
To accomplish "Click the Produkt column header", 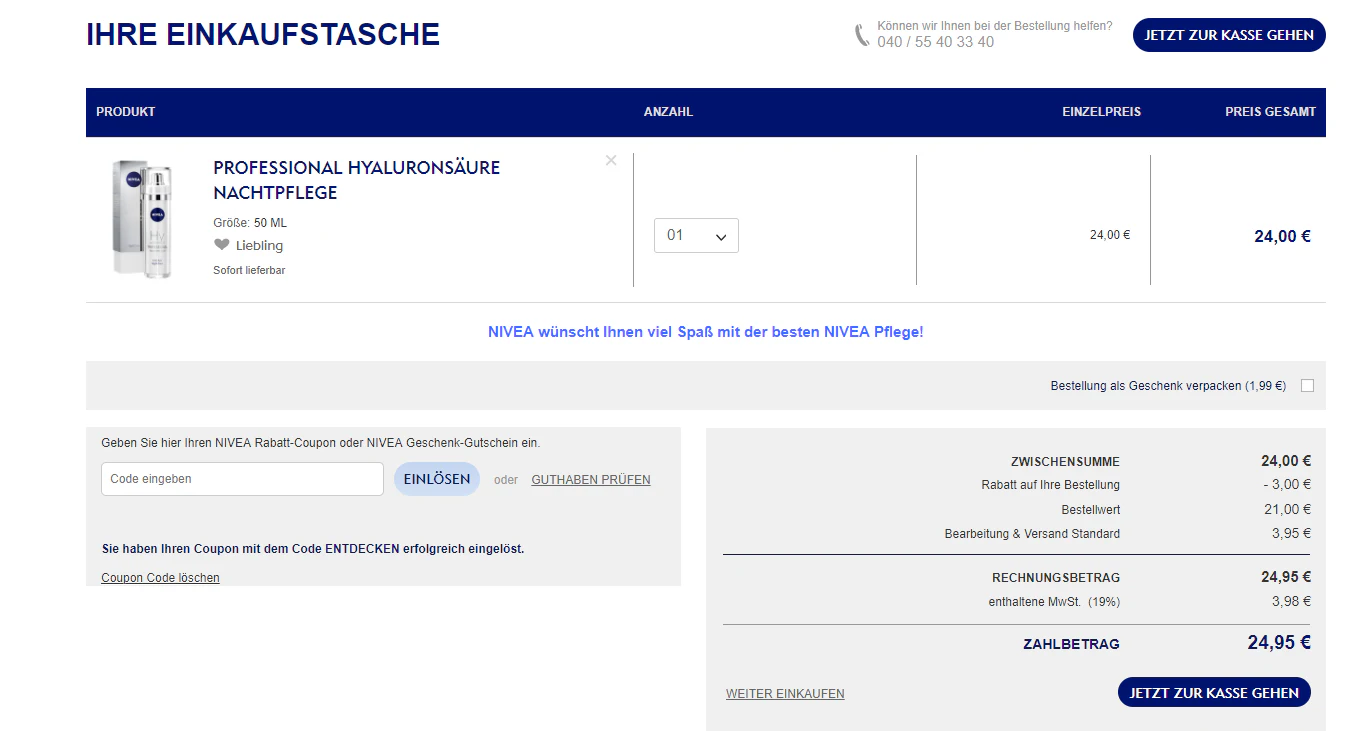I will click(126, 112).
